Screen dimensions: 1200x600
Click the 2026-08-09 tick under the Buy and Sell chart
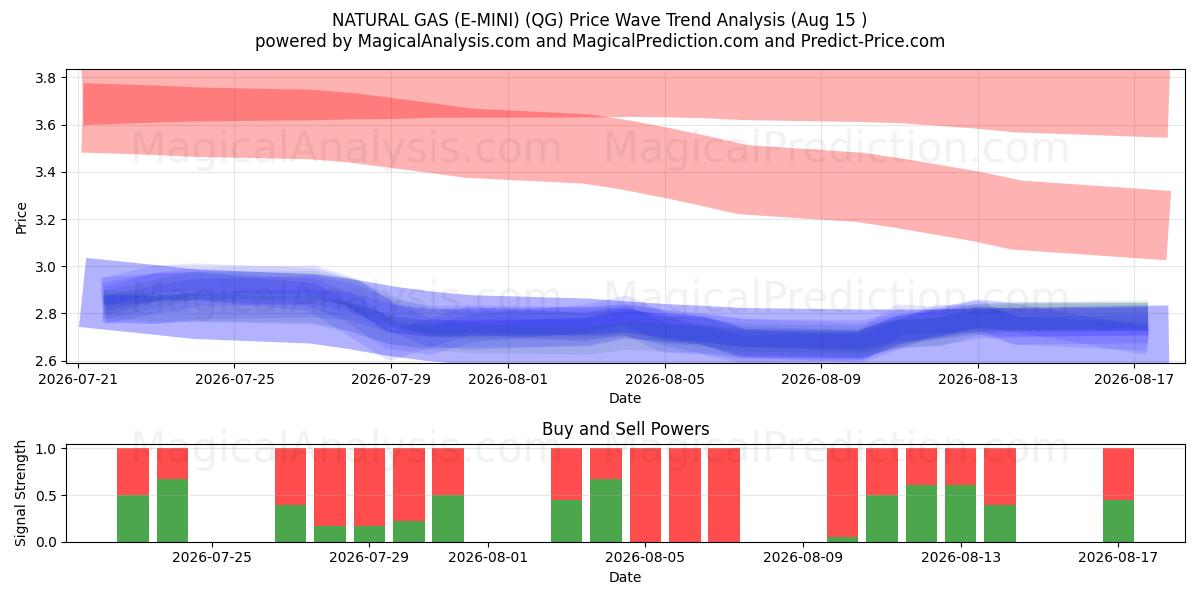(x=803, y=558)
